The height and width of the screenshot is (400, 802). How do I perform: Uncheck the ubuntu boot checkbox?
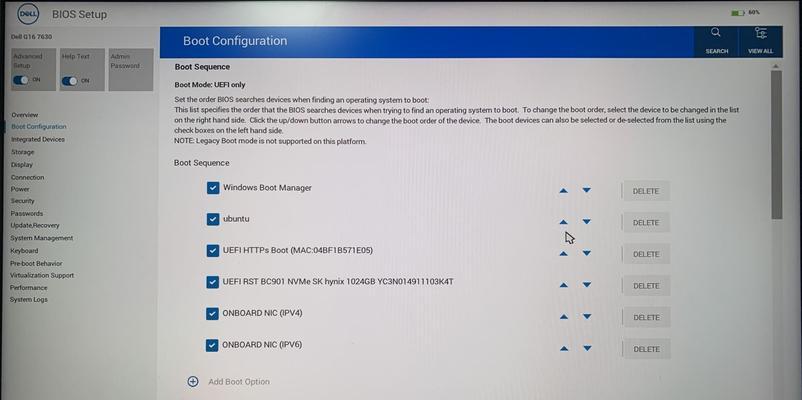pyautogui.click(x=213, y=219)
